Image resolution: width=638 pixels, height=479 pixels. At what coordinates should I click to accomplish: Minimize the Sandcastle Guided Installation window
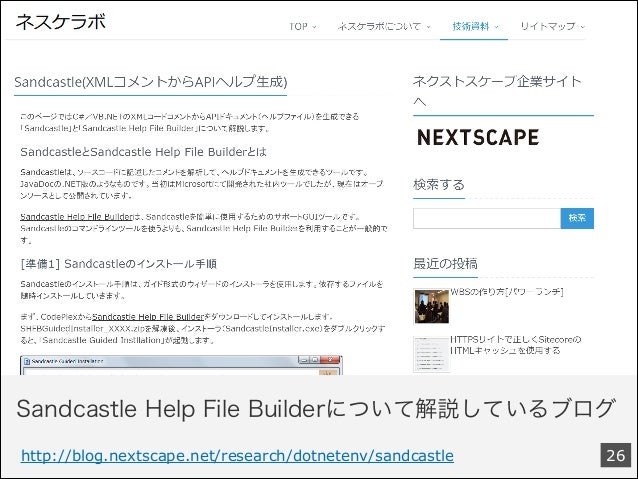tap(304, 360)
